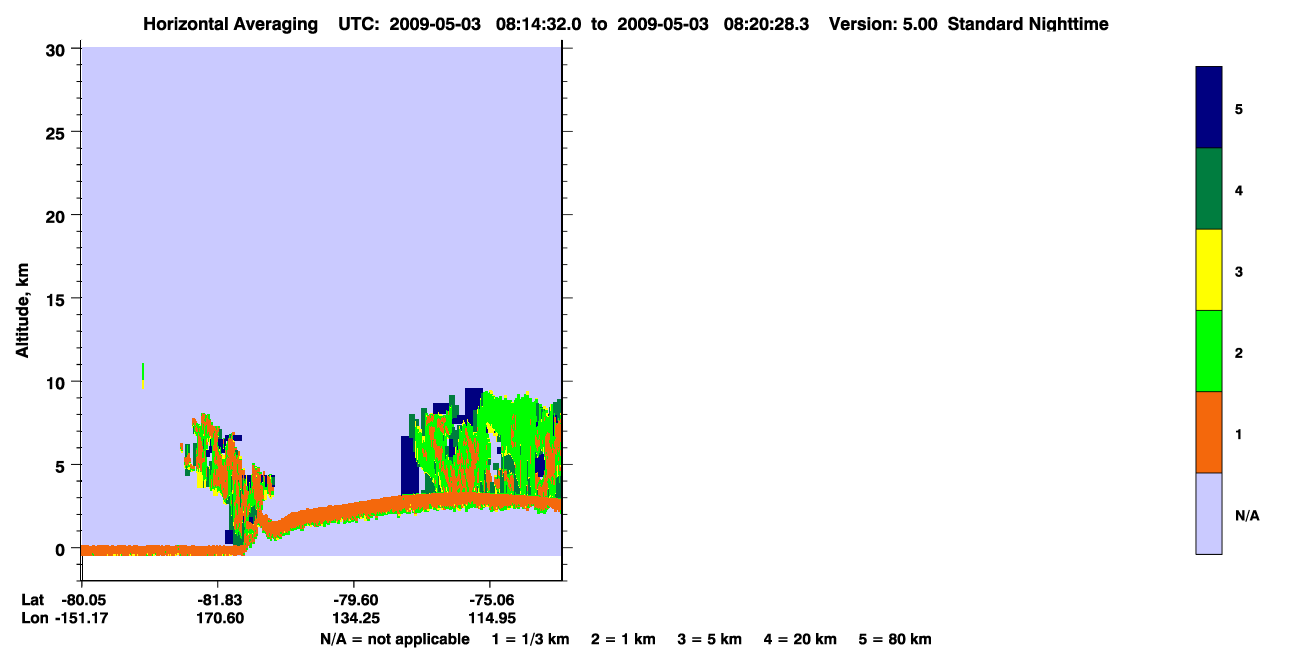Click the latitude value -75.06
Image resolution: width=1300 pixels, height=667 pixels.
click(490, 599)
